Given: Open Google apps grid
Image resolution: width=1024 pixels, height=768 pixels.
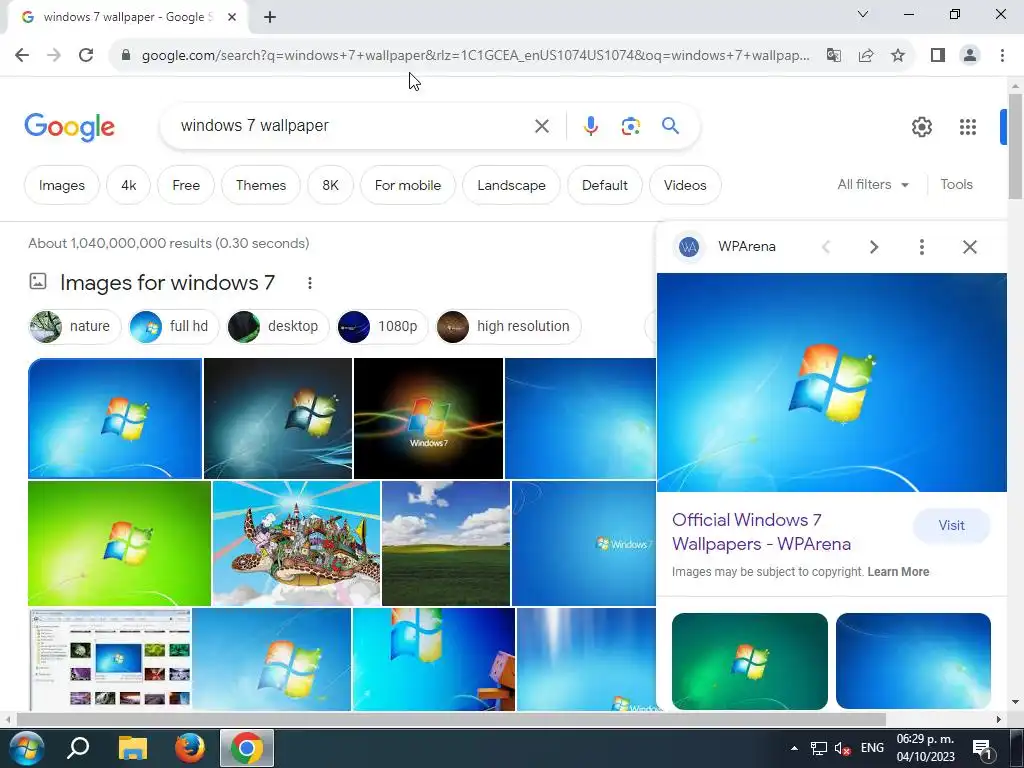Looking at the screenshot, I should click(x=968, y=127).
